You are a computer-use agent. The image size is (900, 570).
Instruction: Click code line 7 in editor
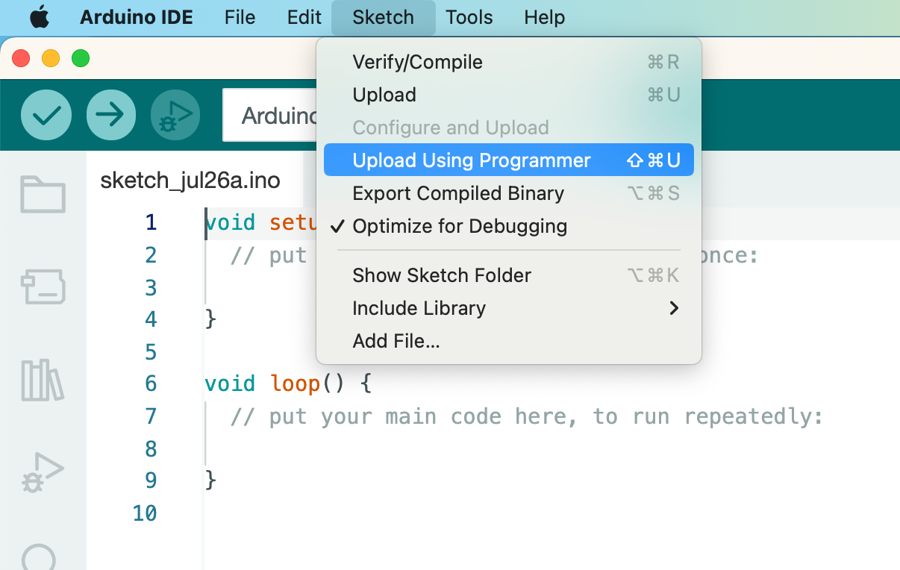coord(526,416)
